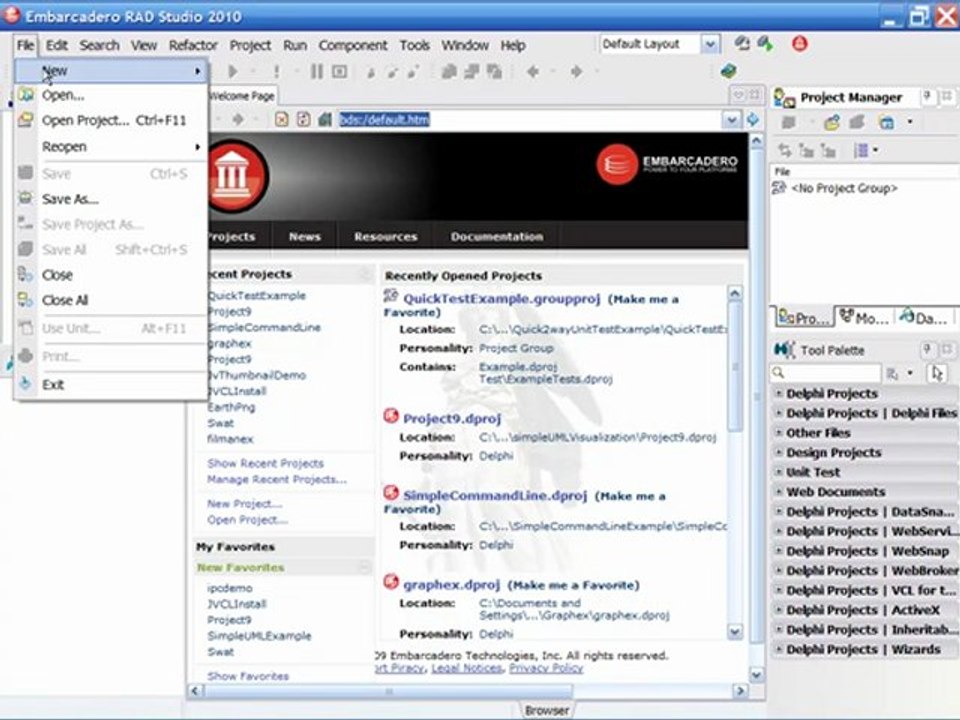This screenshot has height=720, width=960.
Task: Open the Default Layout dropdown
Action: (710, 44)
